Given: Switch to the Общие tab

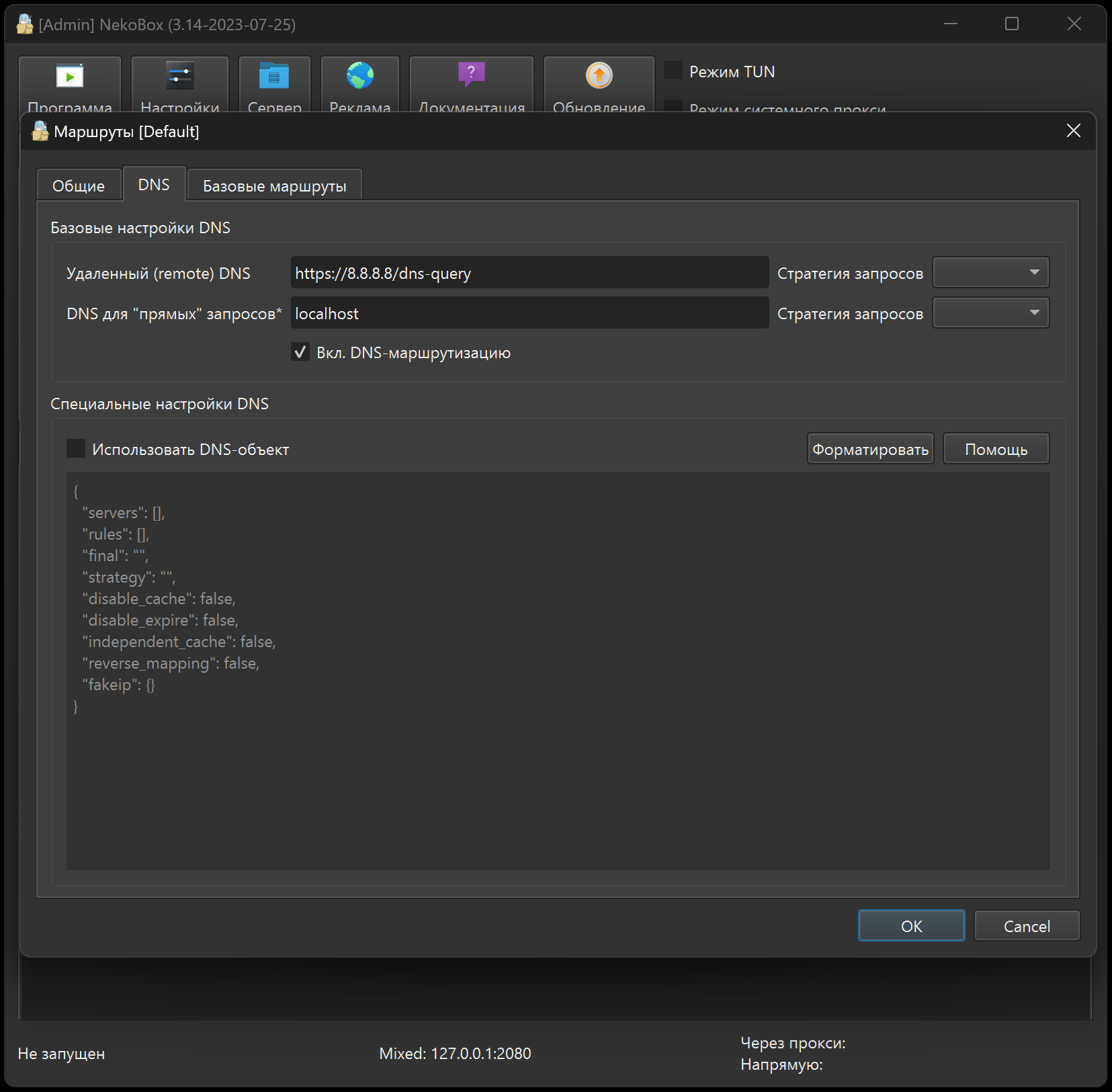Looking at the screenshot, I should [79, 185].
